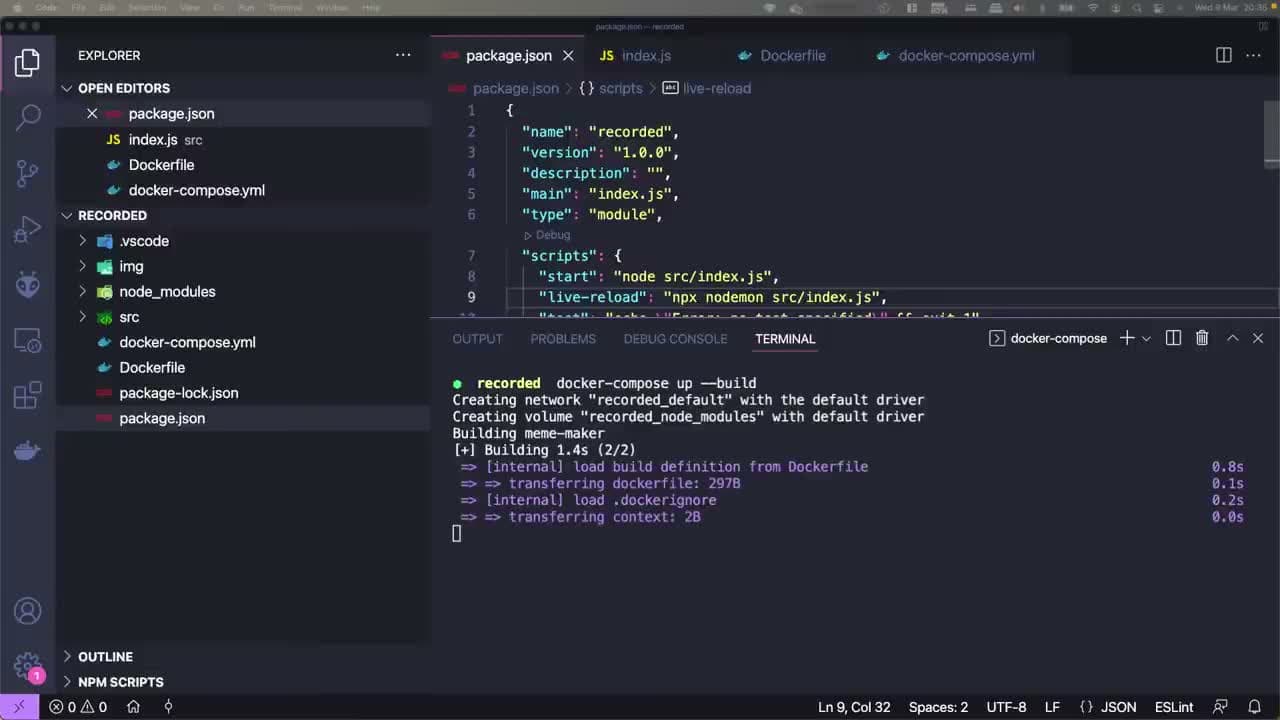The height and width of the screenshot is (720, 1280).
Task: Switch to the Dockerfile editor tab
Action: pos(792,55)
